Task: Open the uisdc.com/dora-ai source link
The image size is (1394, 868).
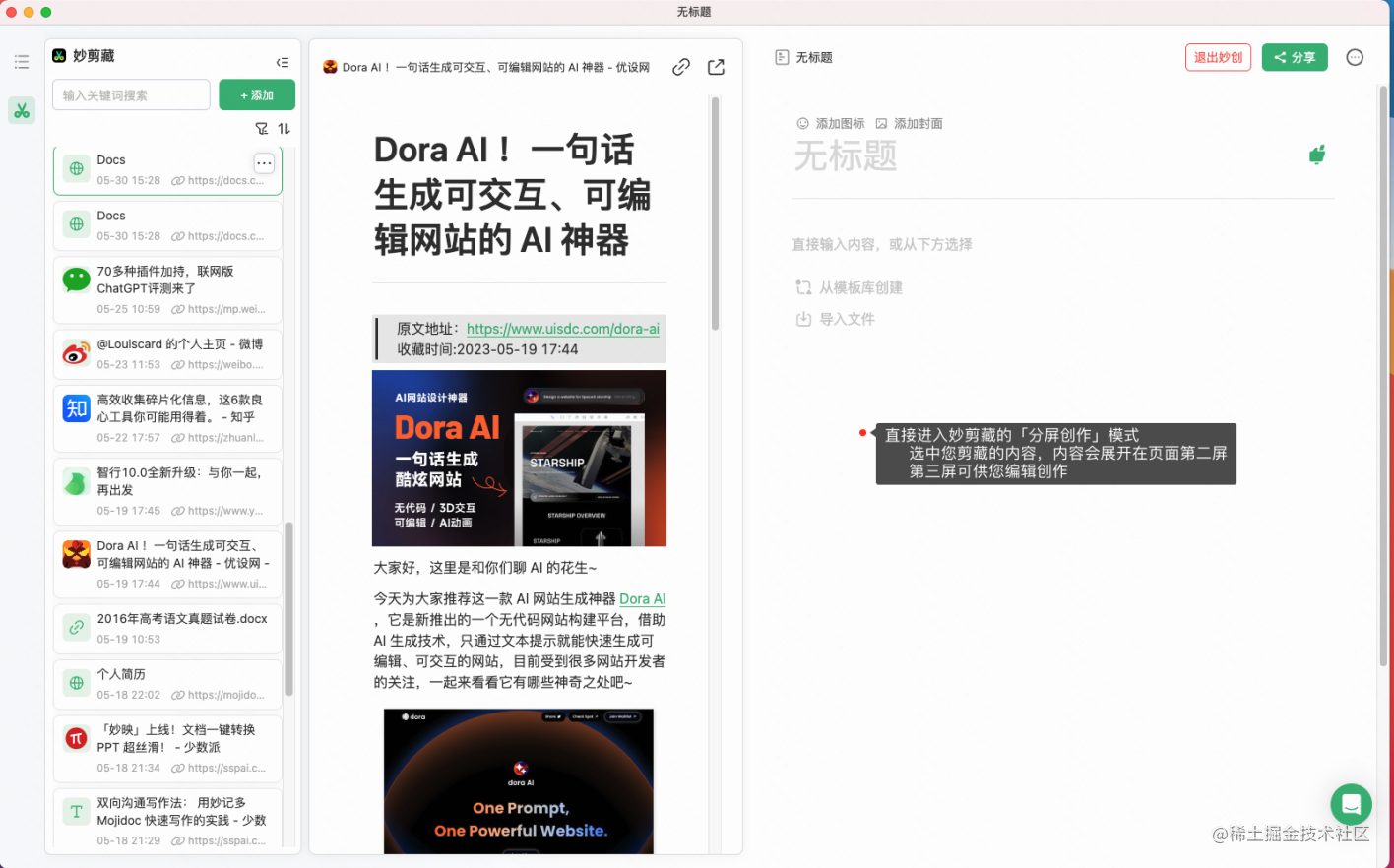Action: tap(563, 329)
